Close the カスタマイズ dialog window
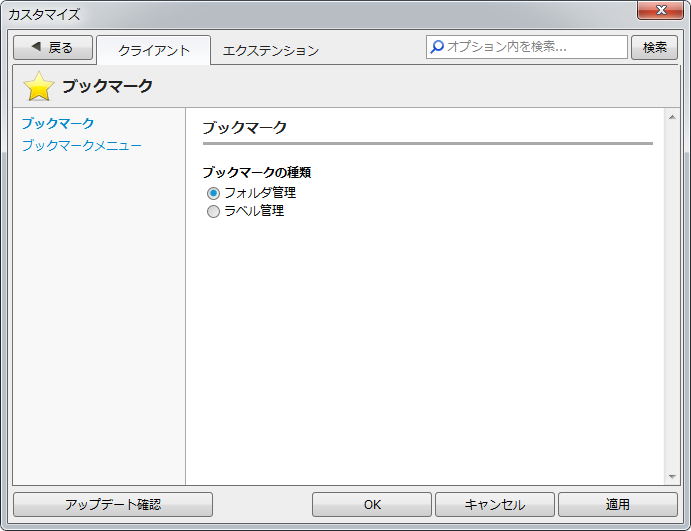 pyautogui.click(x=660, y=10)
